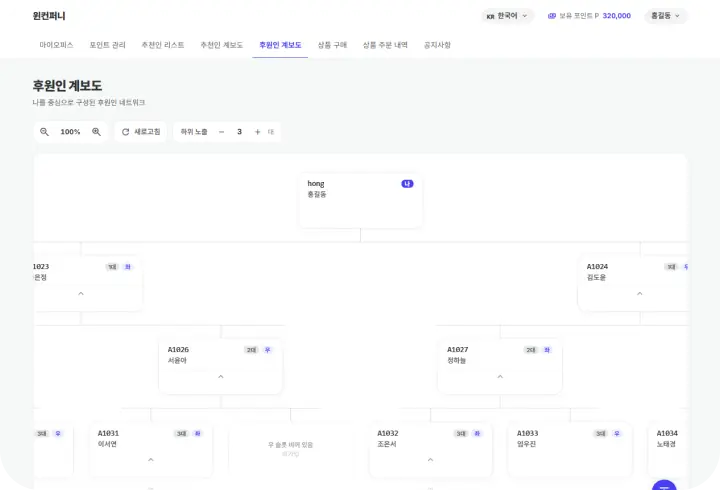Collapse the A1027 node chevron
The height and width of the screenshot is (490, 720).
pyautogui.click(x=500, y=377)
